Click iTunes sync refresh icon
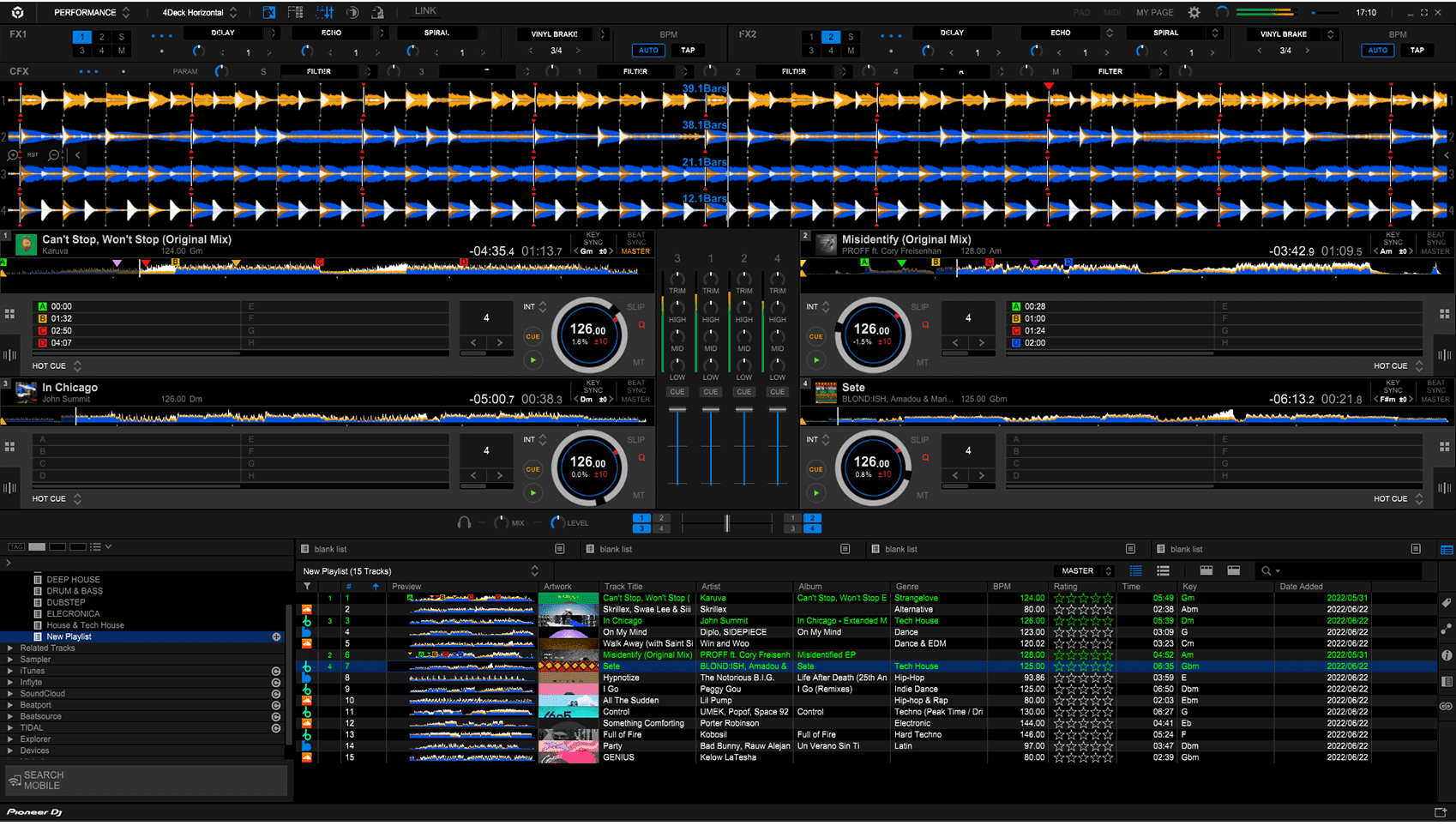Image resolution: width=1456 pixels, height=832 pixels. (x=276, y=671)
